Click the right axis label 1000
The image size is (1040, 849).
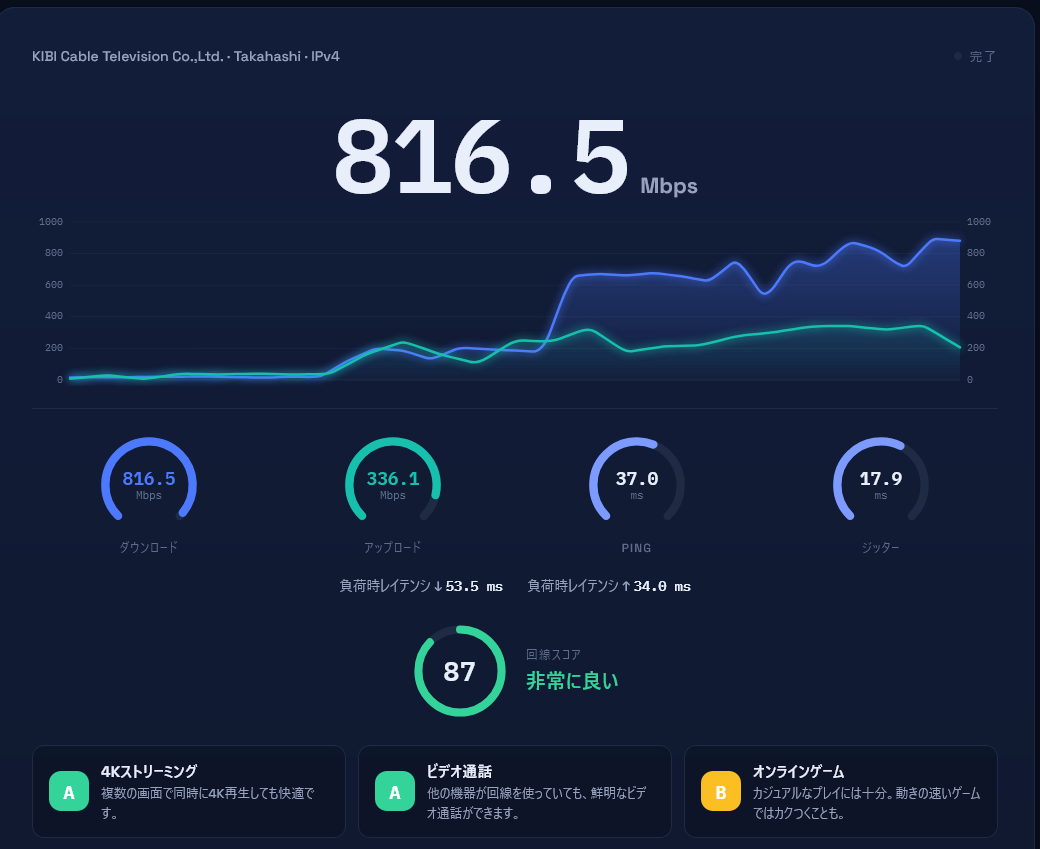pos(979,222)
